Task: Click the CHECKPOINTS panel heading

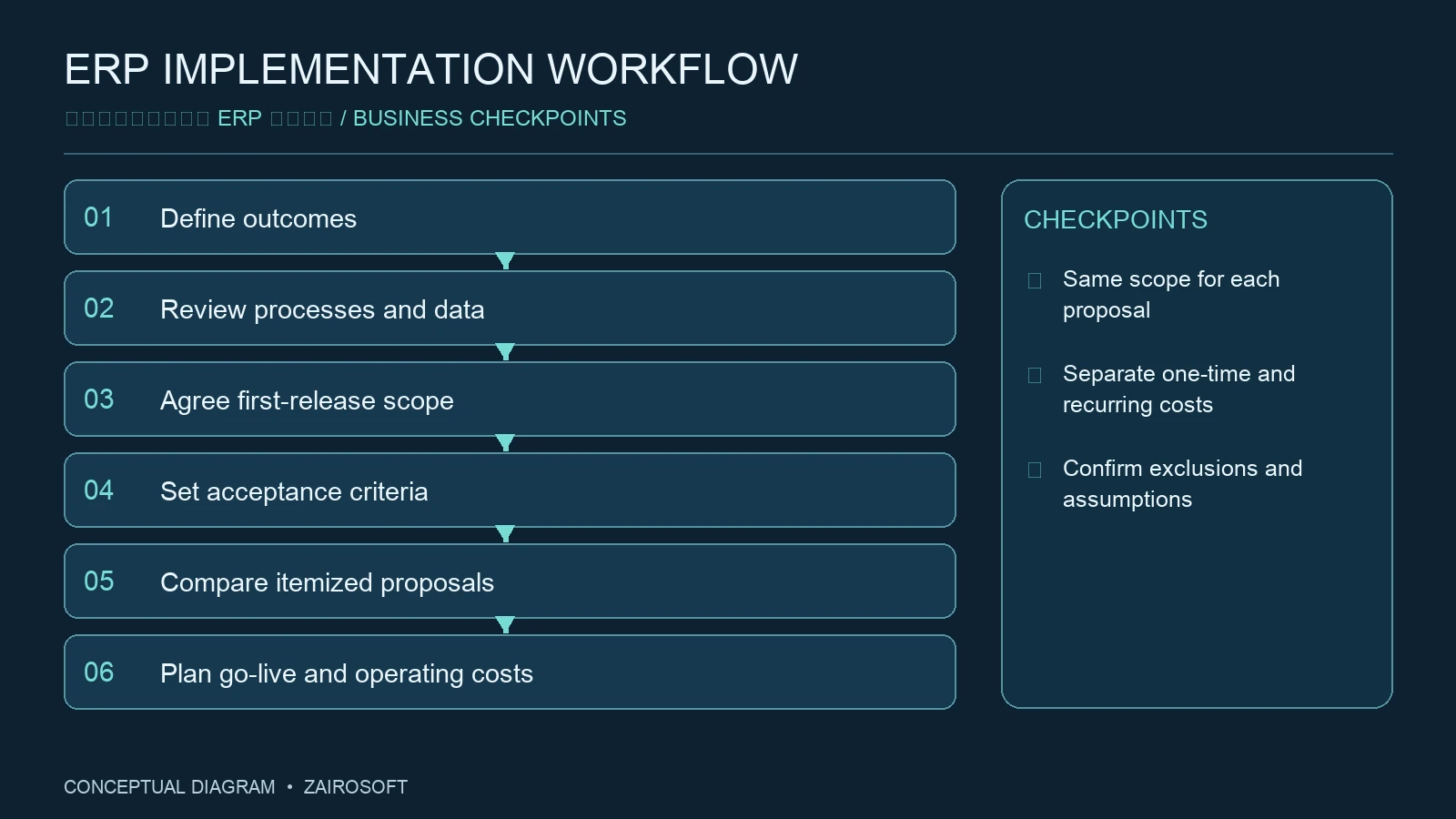Action: tap(1116, 219)
